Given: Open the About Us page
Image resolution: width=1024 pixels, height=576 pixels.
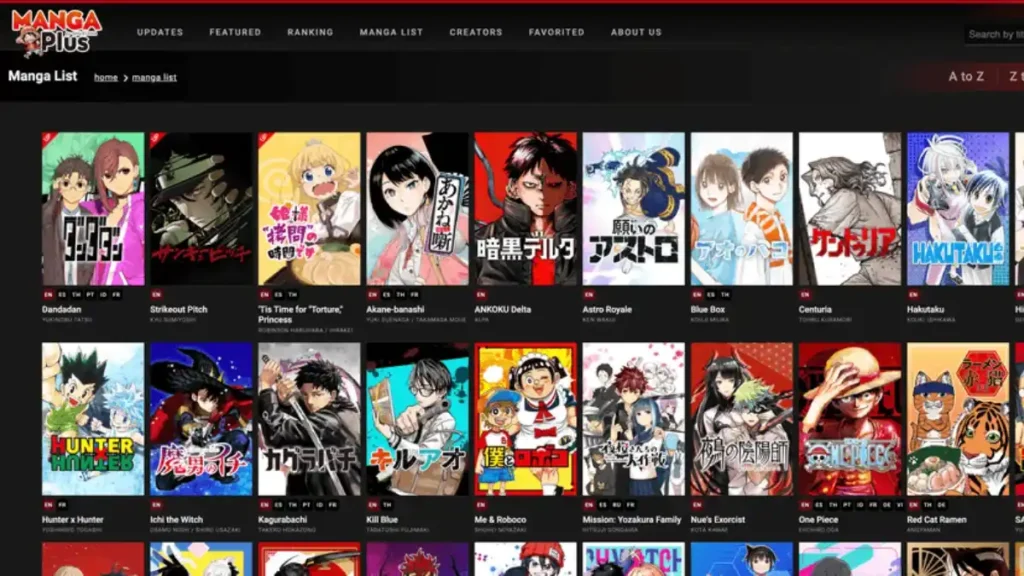Looking at the screenshot, I should point(636,32).
